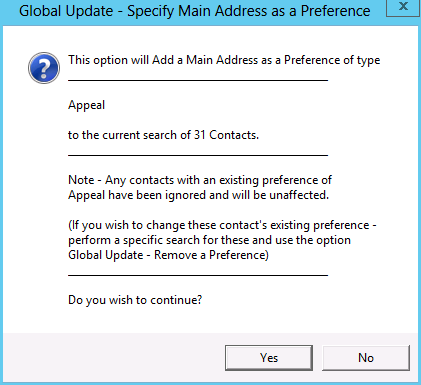
Task: Click the word 'Preference' ending the title bar
Action: tap(335, 11)
